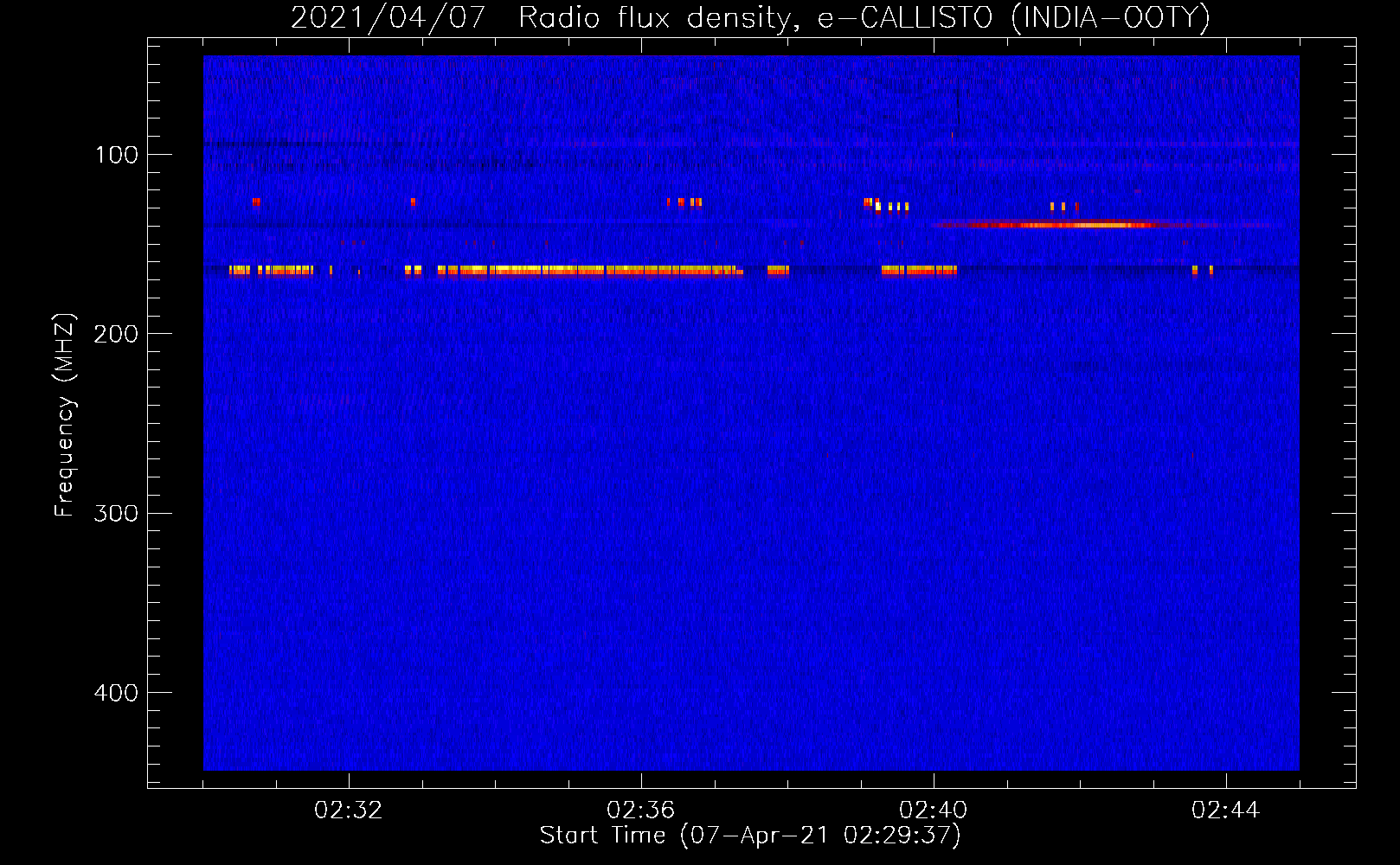The height and width of the screenshot is (865, 1400).
Task: Click the '100' frequency tick label
Action: 117,155
